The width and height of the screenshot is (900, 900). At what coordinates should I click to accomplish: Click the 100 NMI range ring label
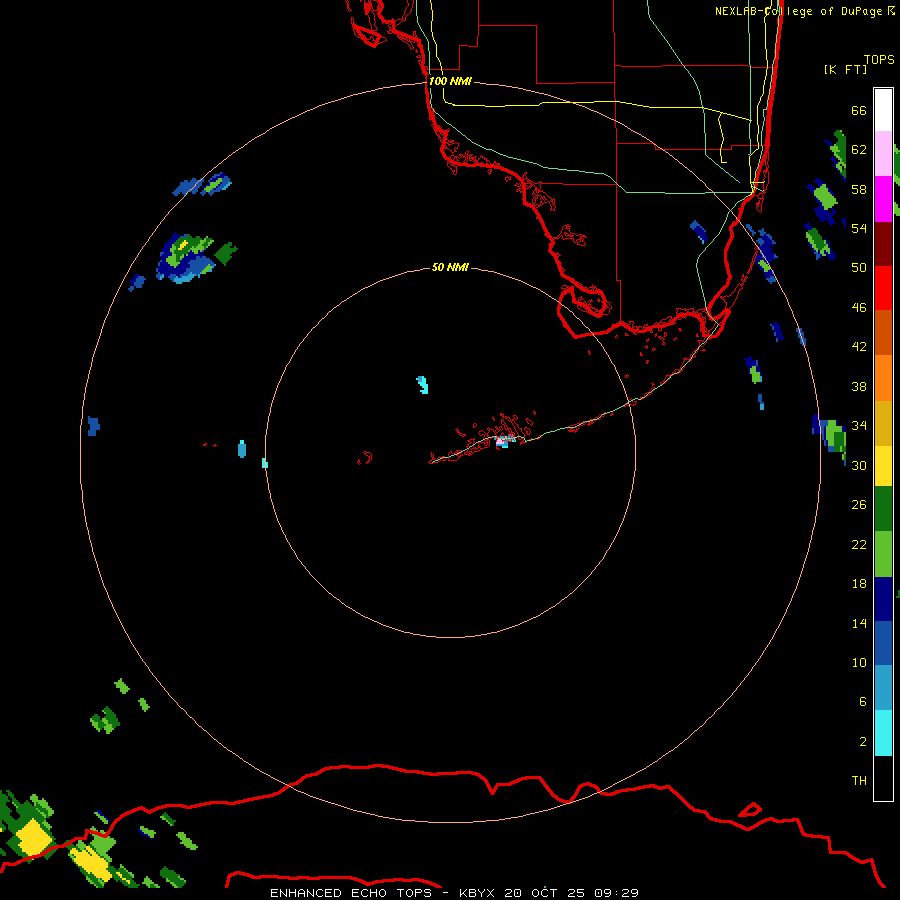[x=450, y=82]
